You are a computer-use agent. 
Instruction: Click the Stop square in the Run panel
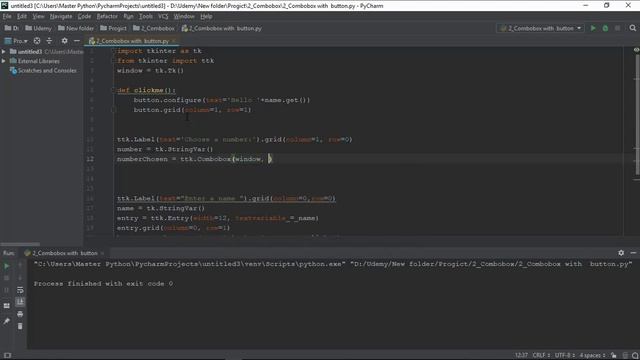click(7, 278)
